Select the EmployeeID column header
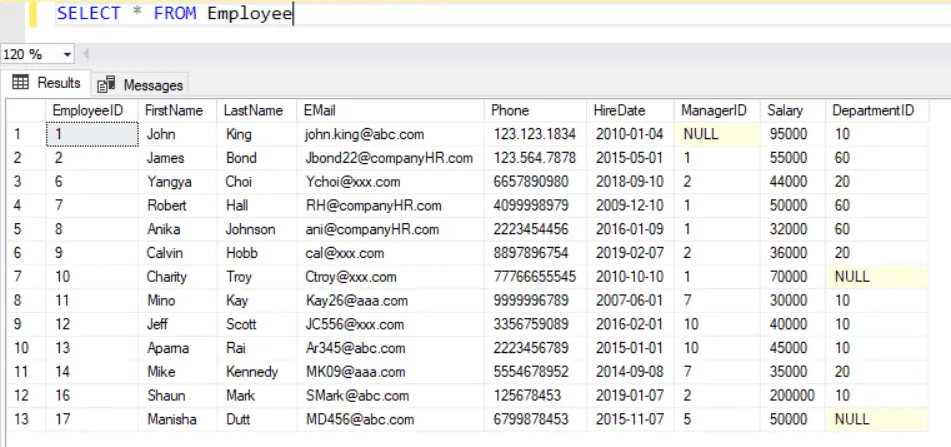The height and width of the screenshot is (447, 951). coord(88,110)
